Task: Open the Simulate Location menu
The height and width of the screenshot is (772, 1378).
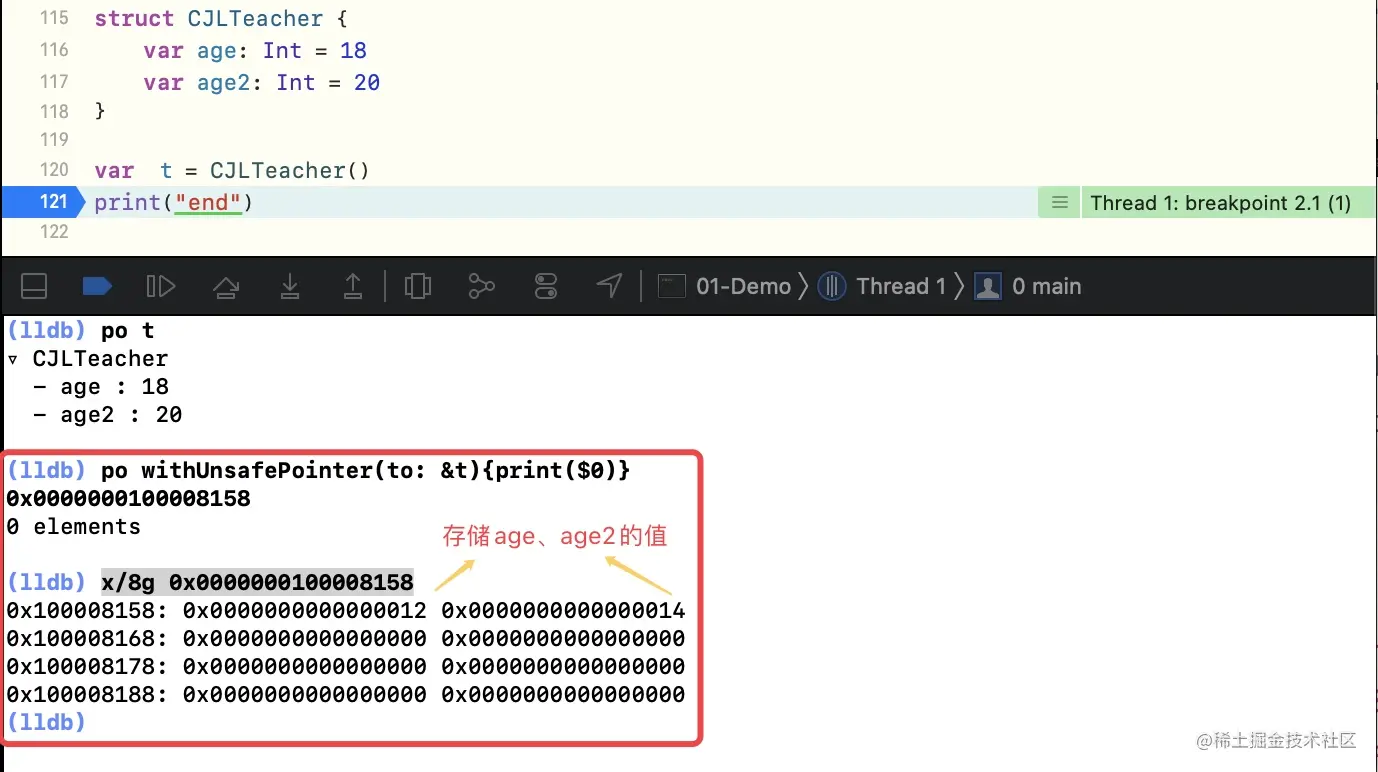Action: 609,287
